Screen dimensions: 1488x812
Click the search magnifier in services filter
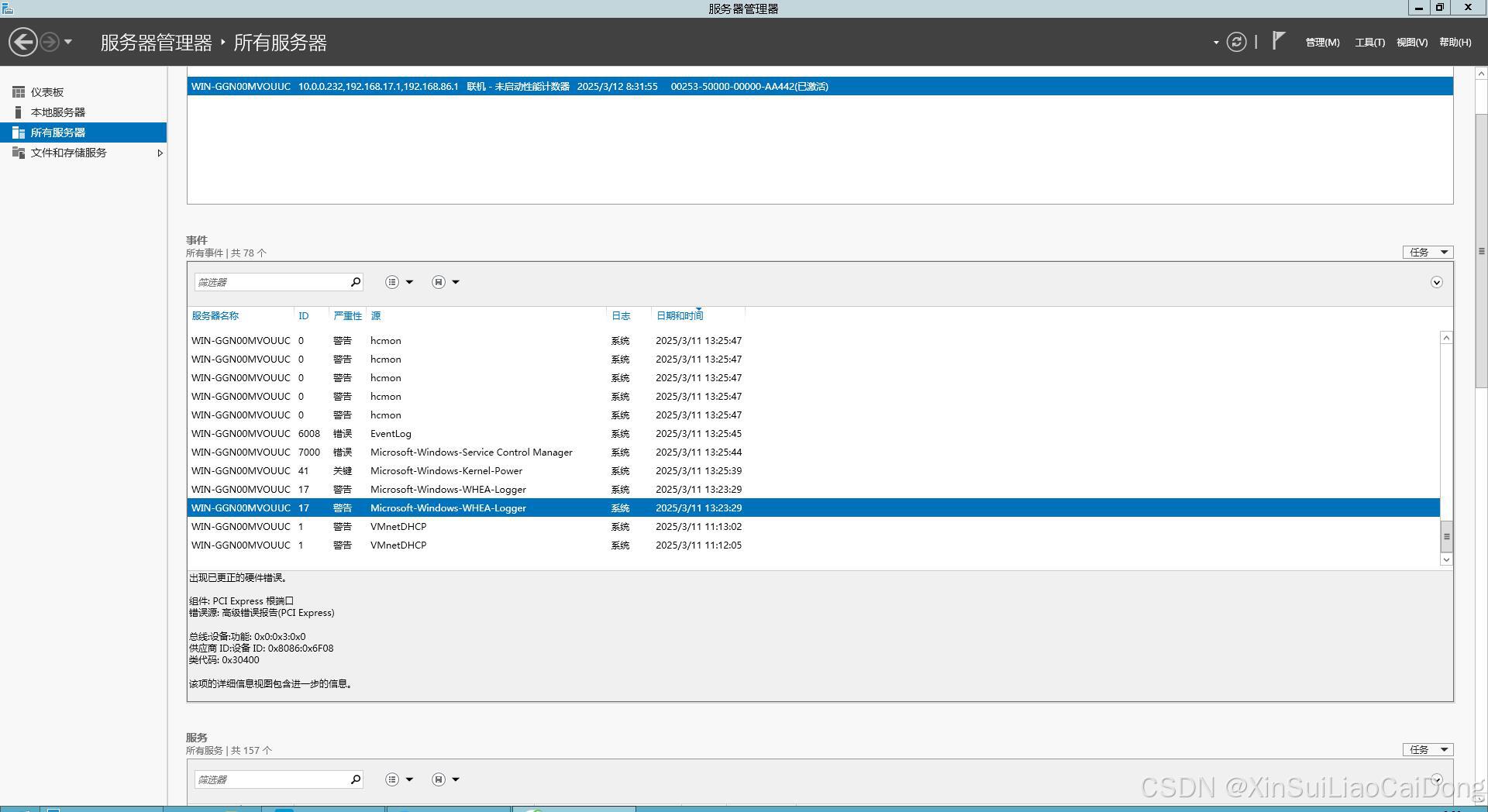pos(356,779)
